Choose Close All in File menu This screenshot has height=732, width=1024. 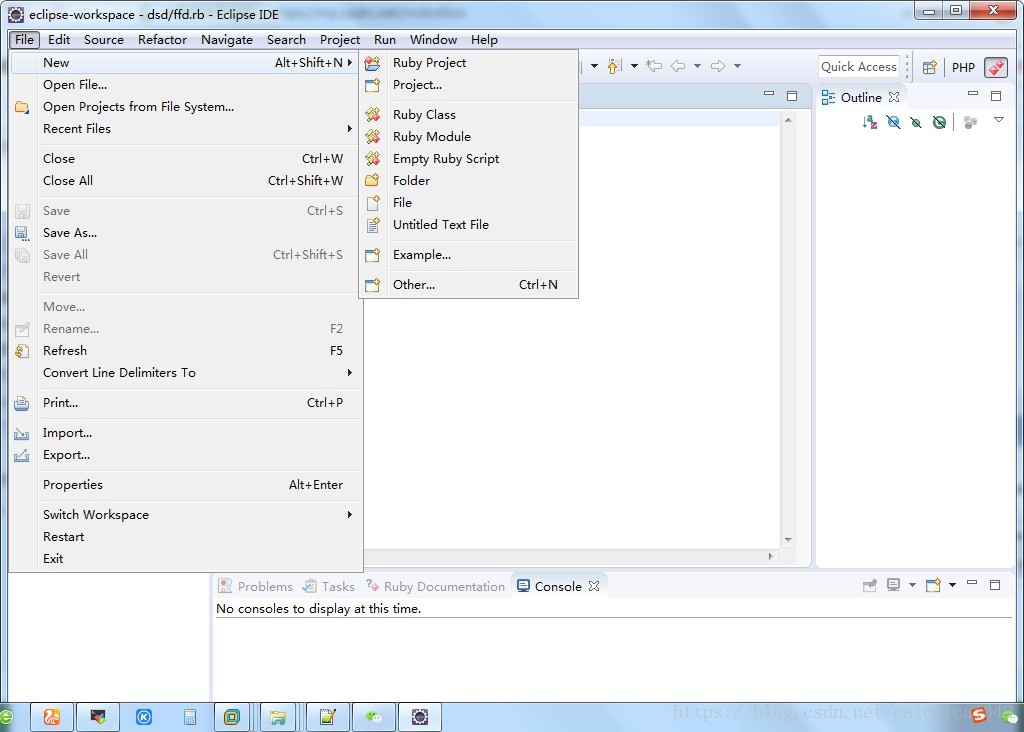click(x=187, y=181)
